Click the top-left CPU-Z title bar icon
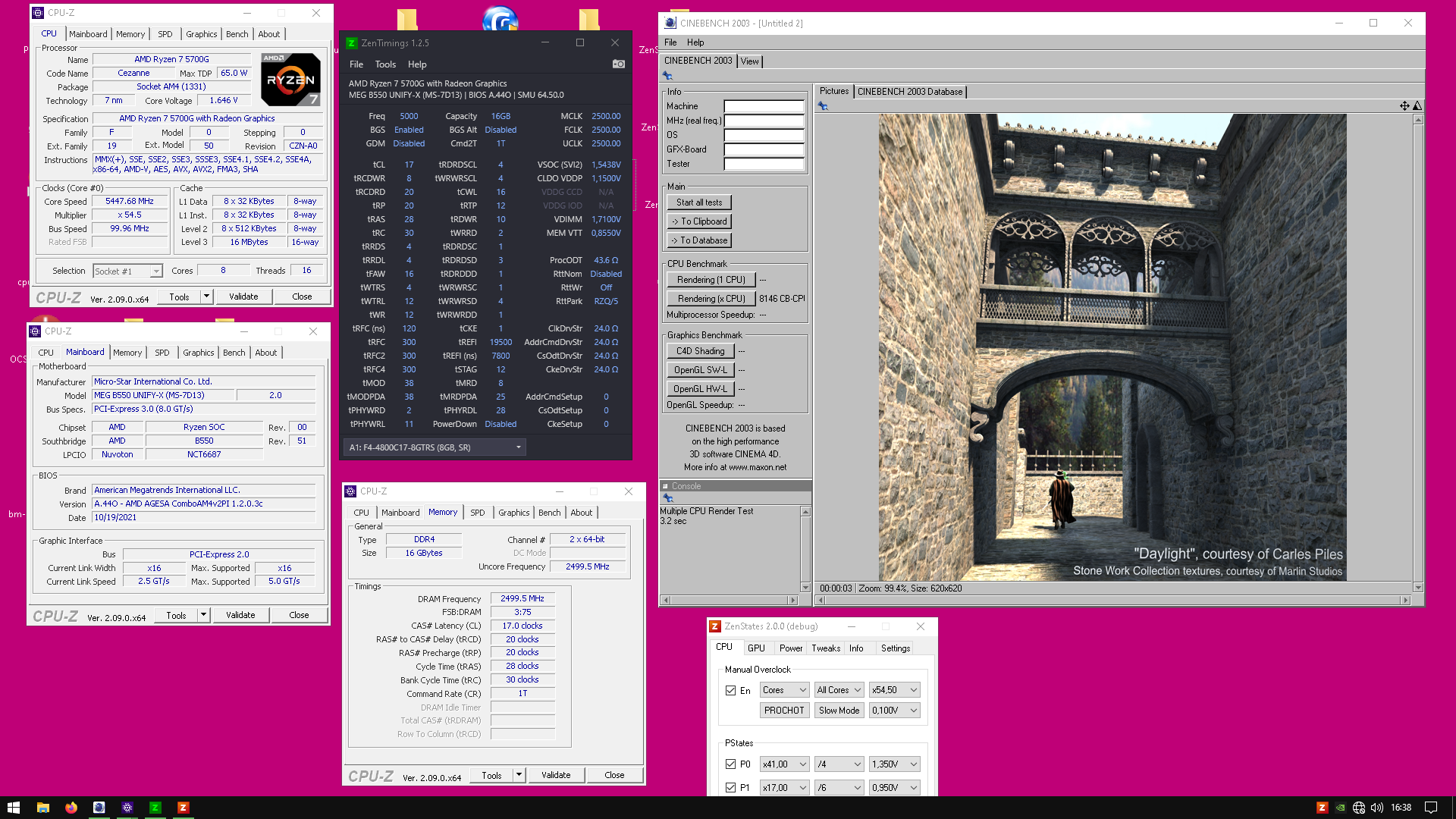 tap(38, 13)
